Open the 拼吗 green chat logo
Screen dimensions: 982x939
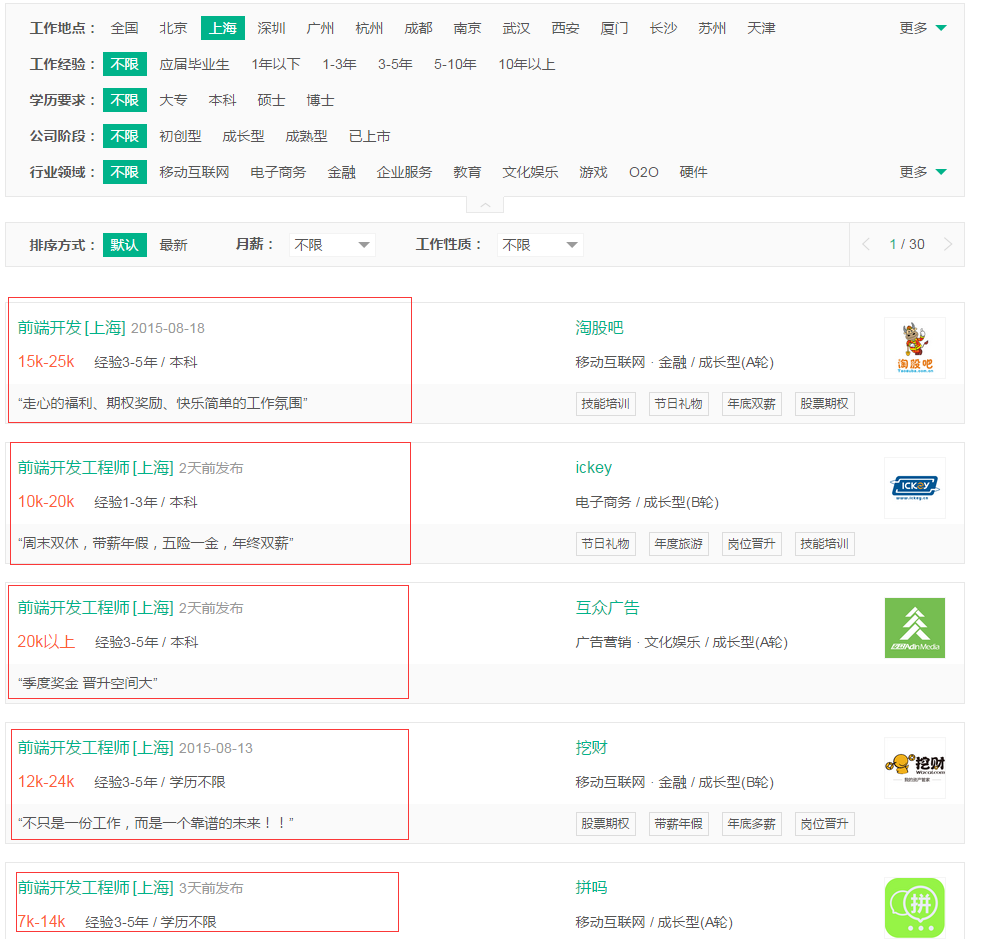click(x=914, y=908)
